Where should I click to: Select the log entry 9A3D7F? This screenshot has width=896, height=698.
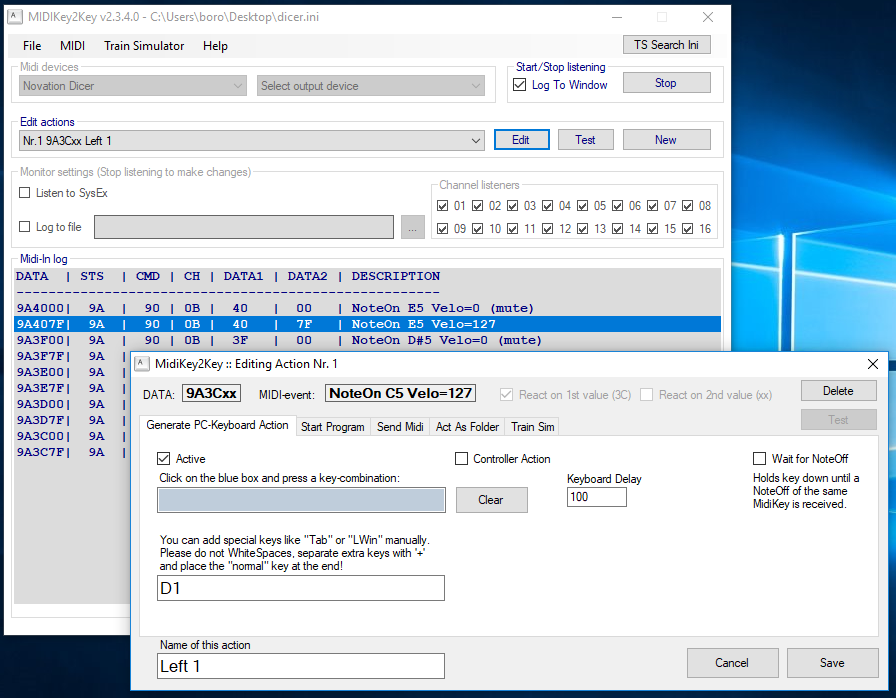(x=72, y=420)
